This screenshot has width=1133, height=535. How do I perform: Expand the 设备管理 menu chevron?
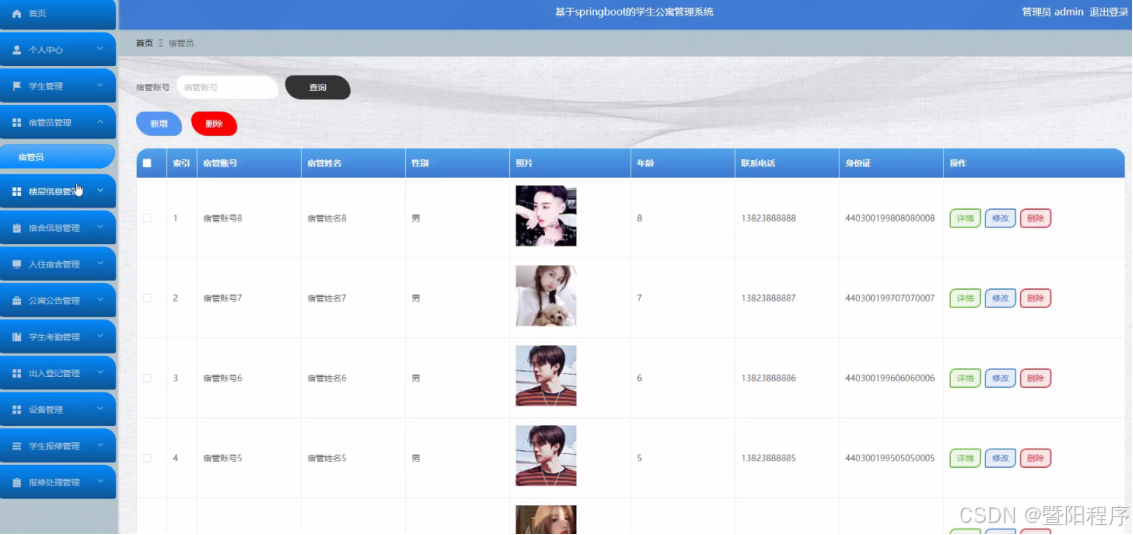click(100, 409)
